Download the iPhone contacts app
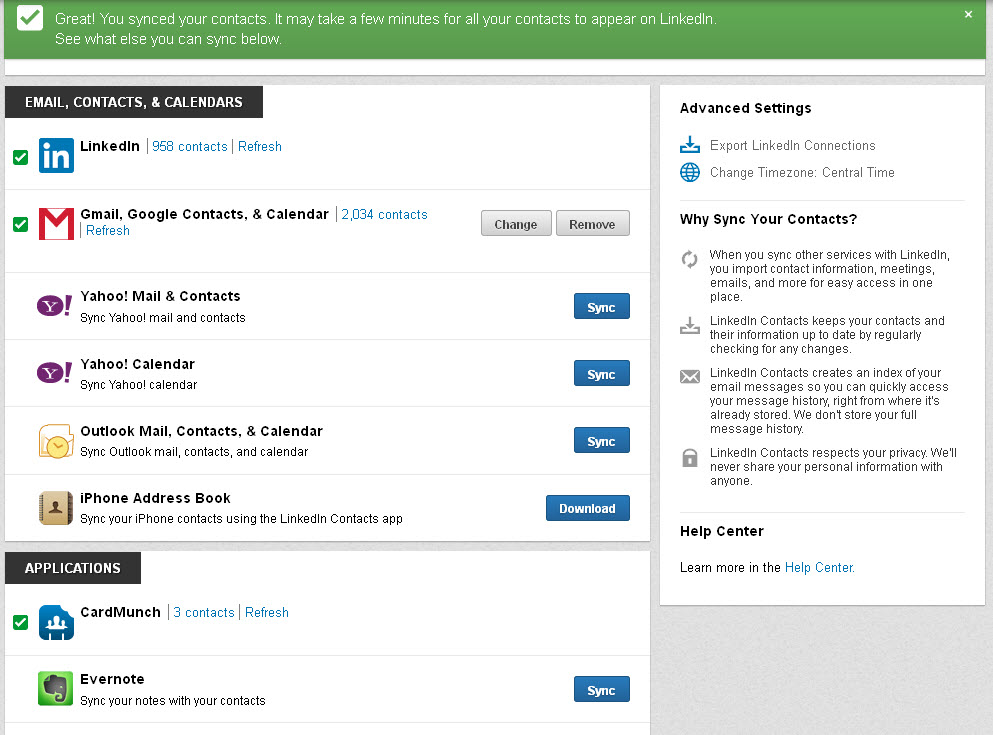 click(x=587, y=508)
